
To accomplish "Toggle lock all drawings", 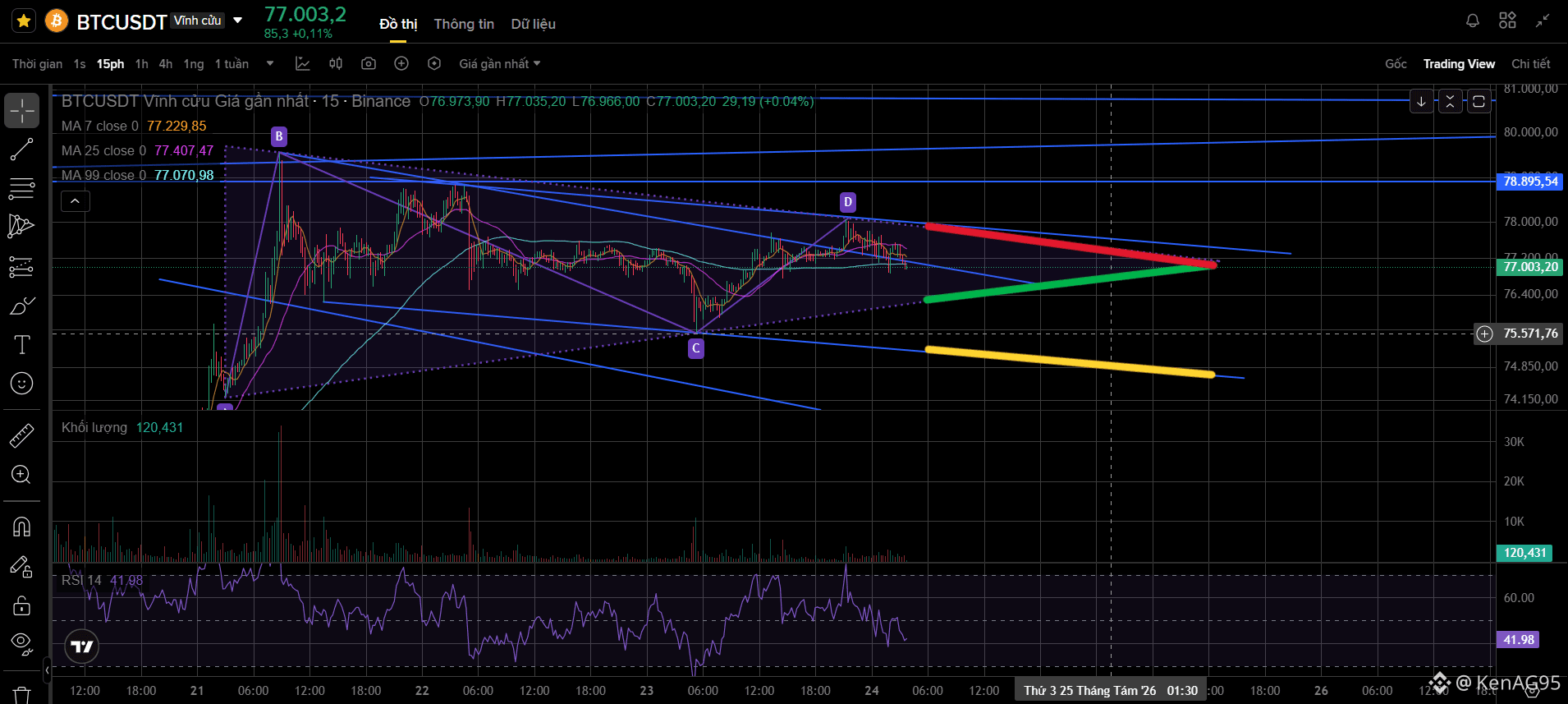I will 22,605.
